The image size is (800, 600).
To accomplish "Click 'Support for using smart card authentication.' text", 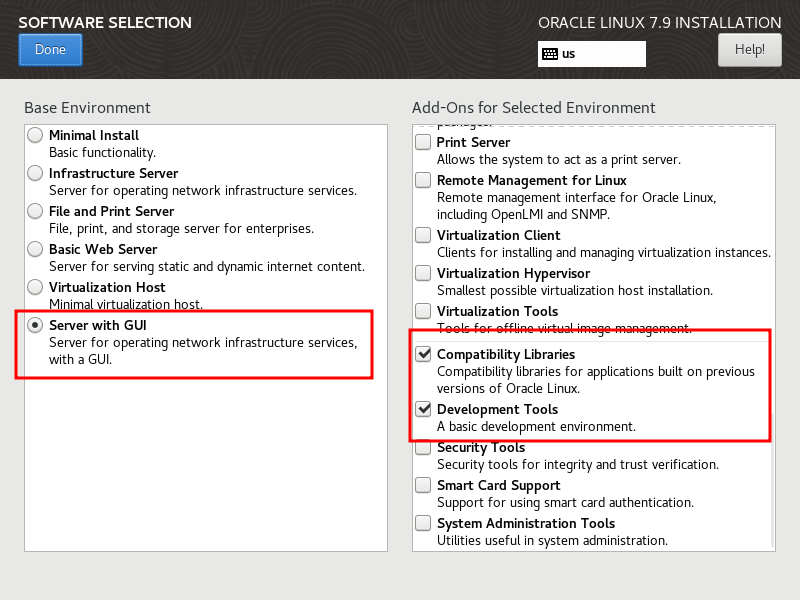I will [565, 503].
